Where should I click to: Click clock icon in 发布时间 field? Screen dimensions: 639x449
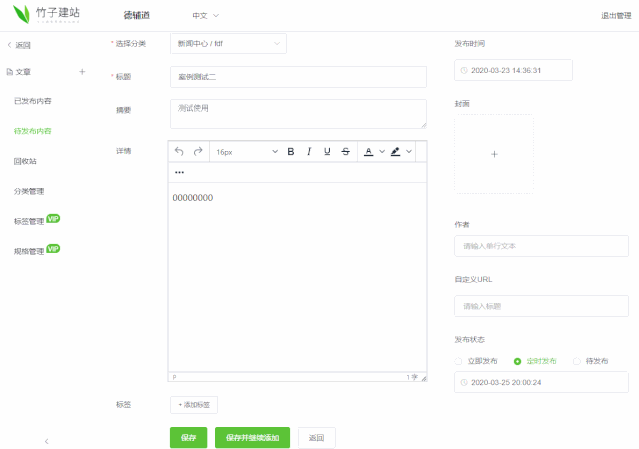pyautogui.click(x=464, y=70)
